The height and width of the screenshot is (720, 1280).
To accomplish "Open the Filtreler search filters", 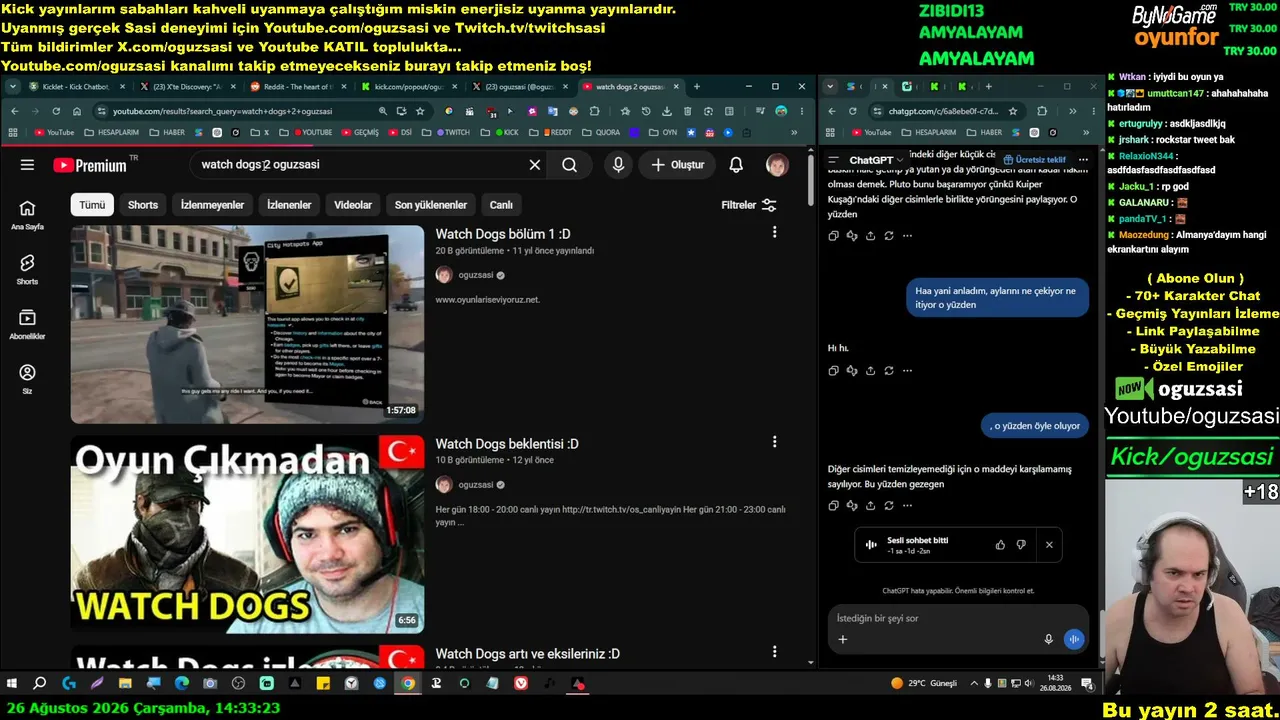I will (749, 205).
